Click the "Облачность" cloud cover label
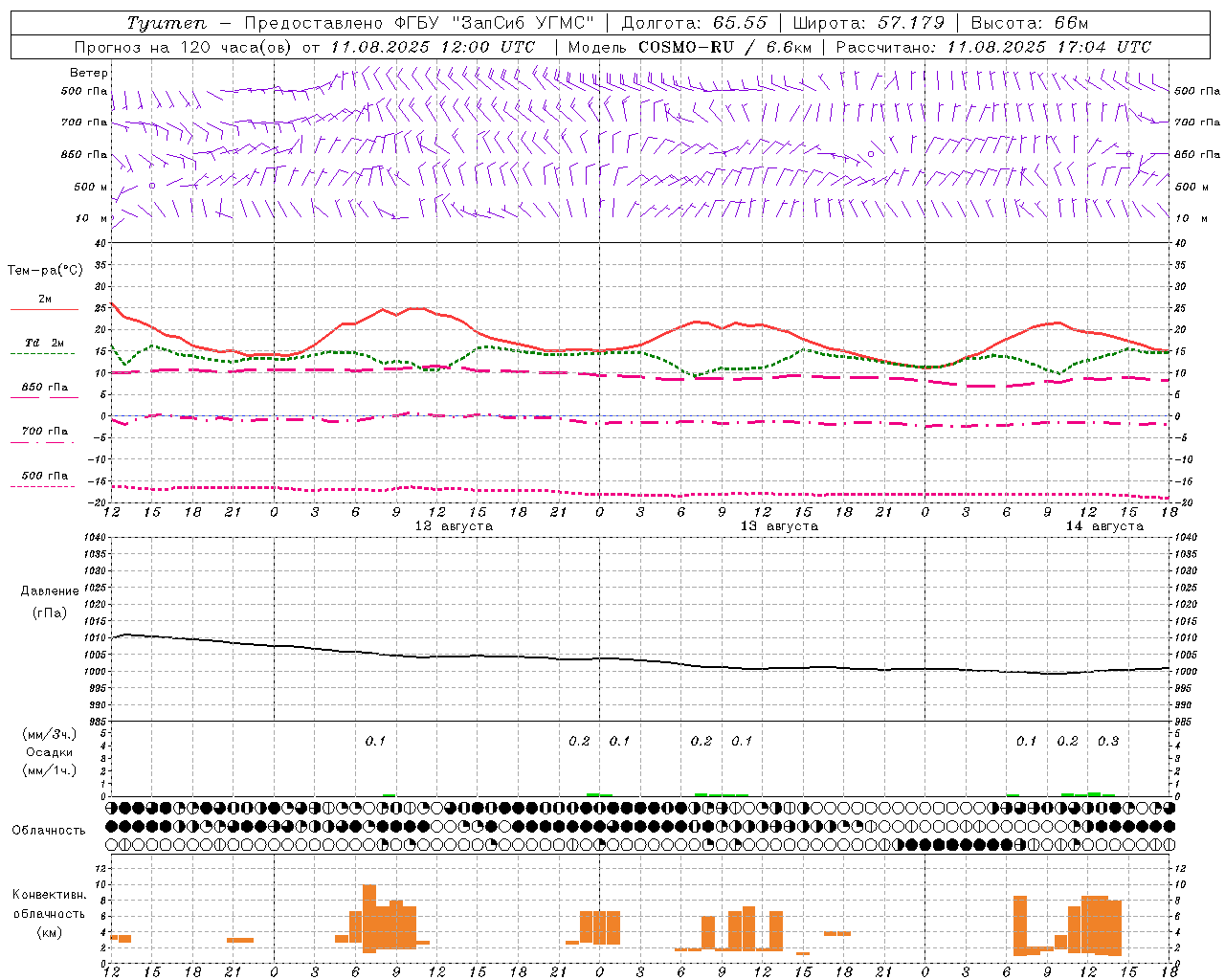This screenshot has width=1225, height=980. point(49,831)
